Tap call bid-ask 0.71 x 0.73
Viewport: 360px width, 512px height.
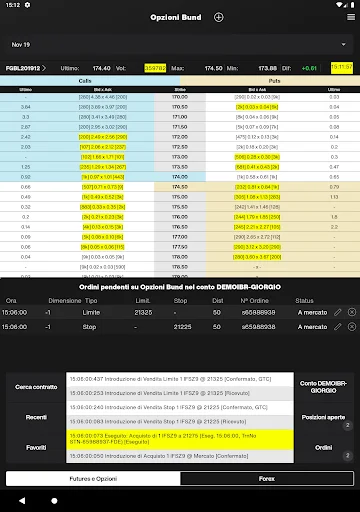(103, 187)
